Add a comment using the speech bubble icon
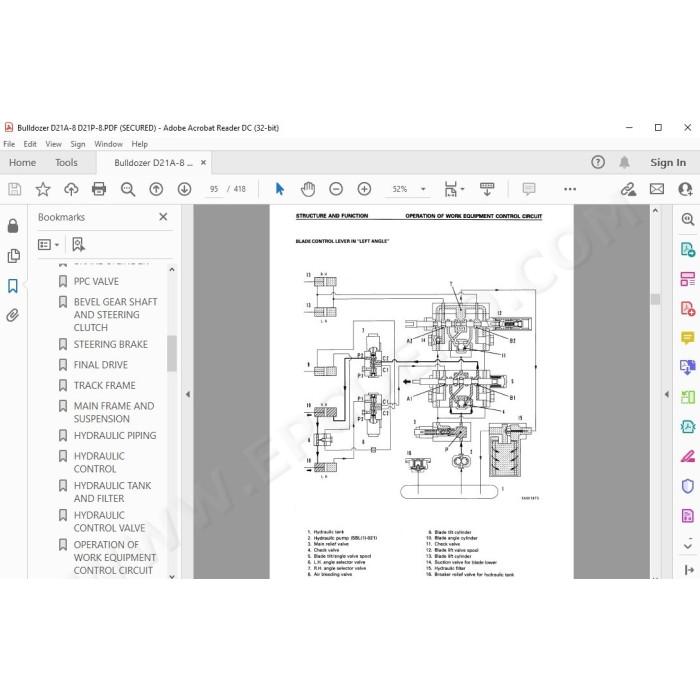The image size is (700, 700). [529, 189]
